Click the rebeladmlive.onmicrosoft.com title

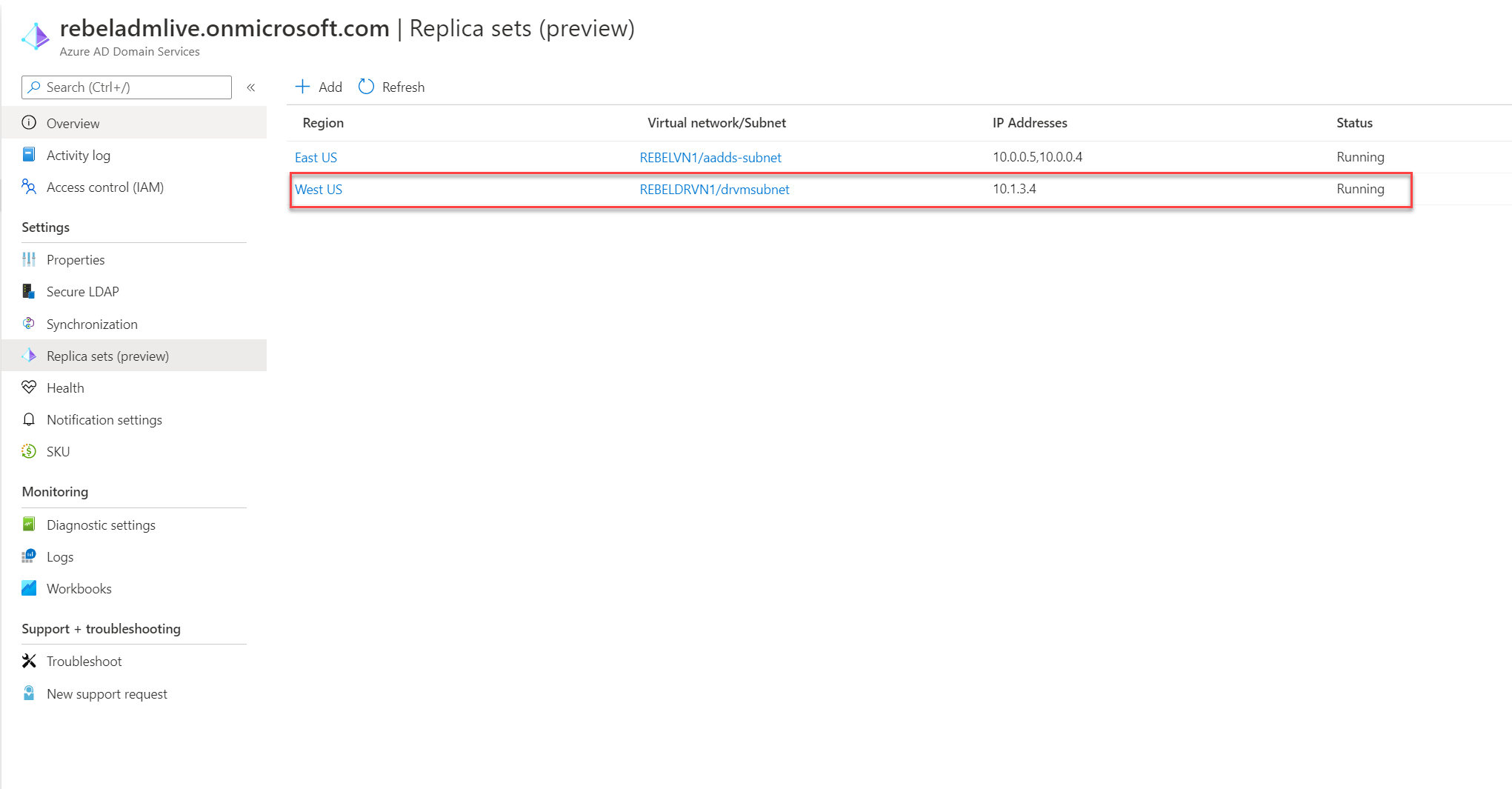pyautogui.click(x=224, y=28)
